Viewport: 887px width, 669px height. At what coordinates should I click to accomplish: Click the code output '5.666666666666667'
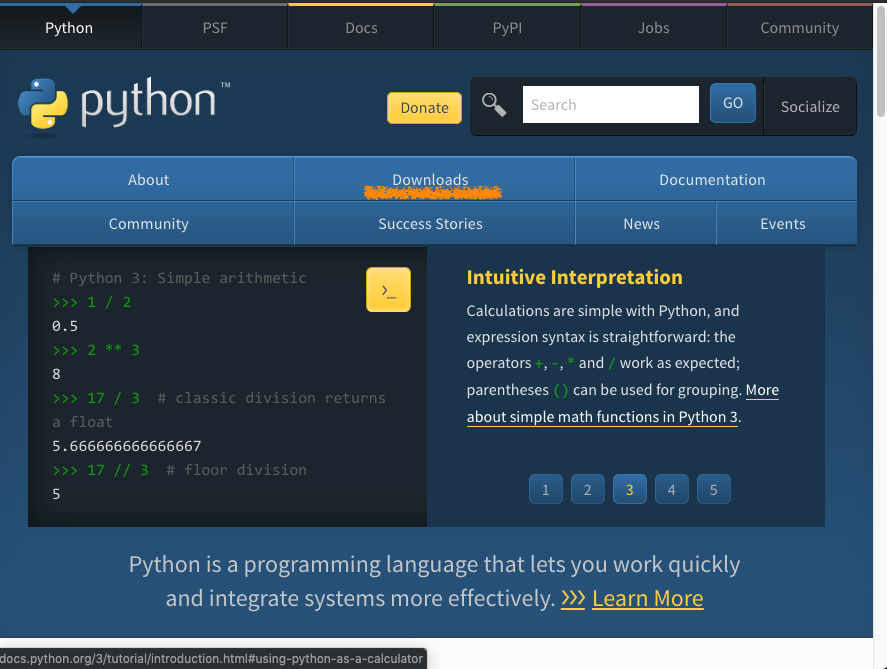(x=126, y=446)
